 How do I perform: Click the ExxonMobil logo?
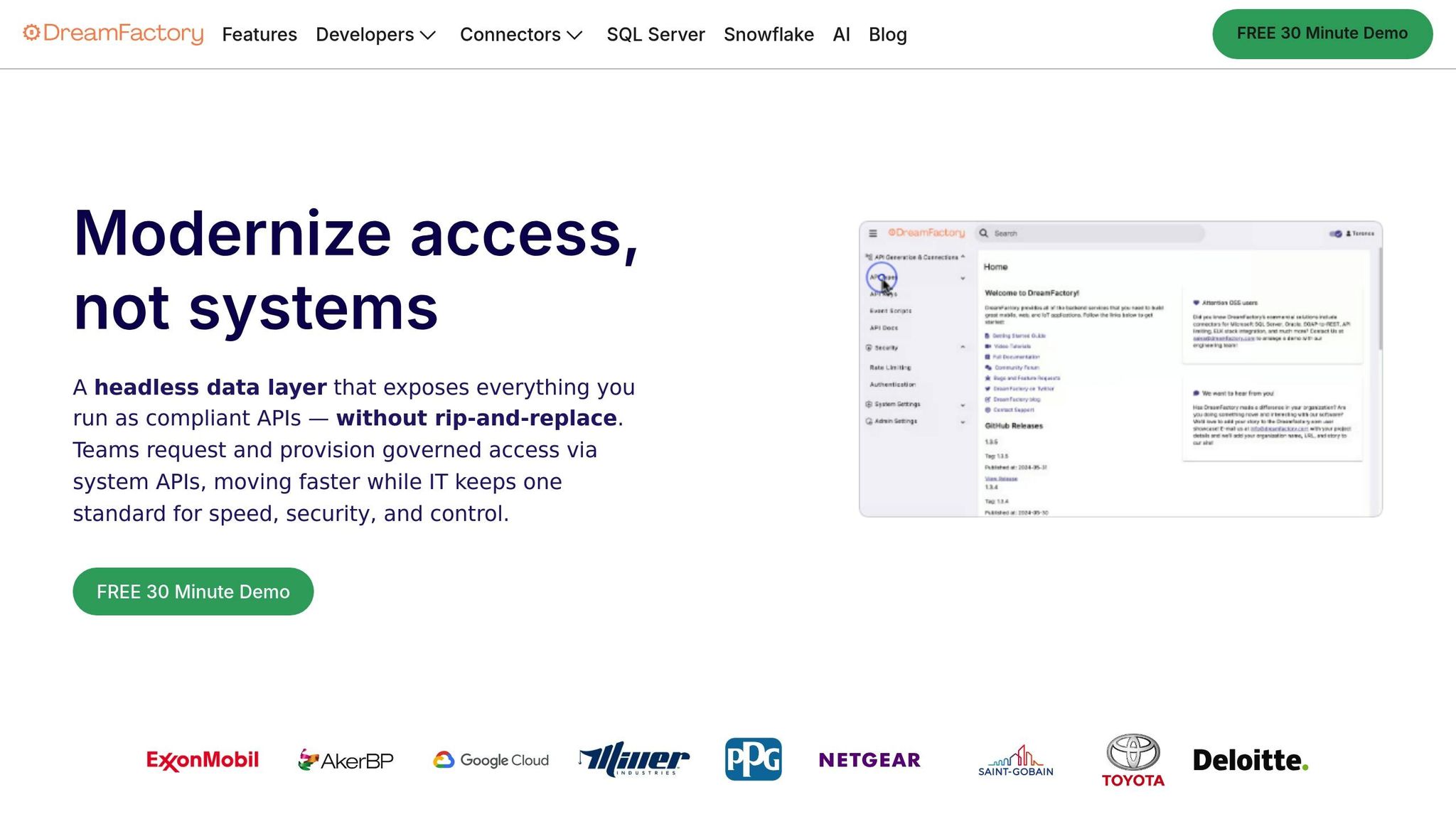pyautogui.click(x=203, y=760)
